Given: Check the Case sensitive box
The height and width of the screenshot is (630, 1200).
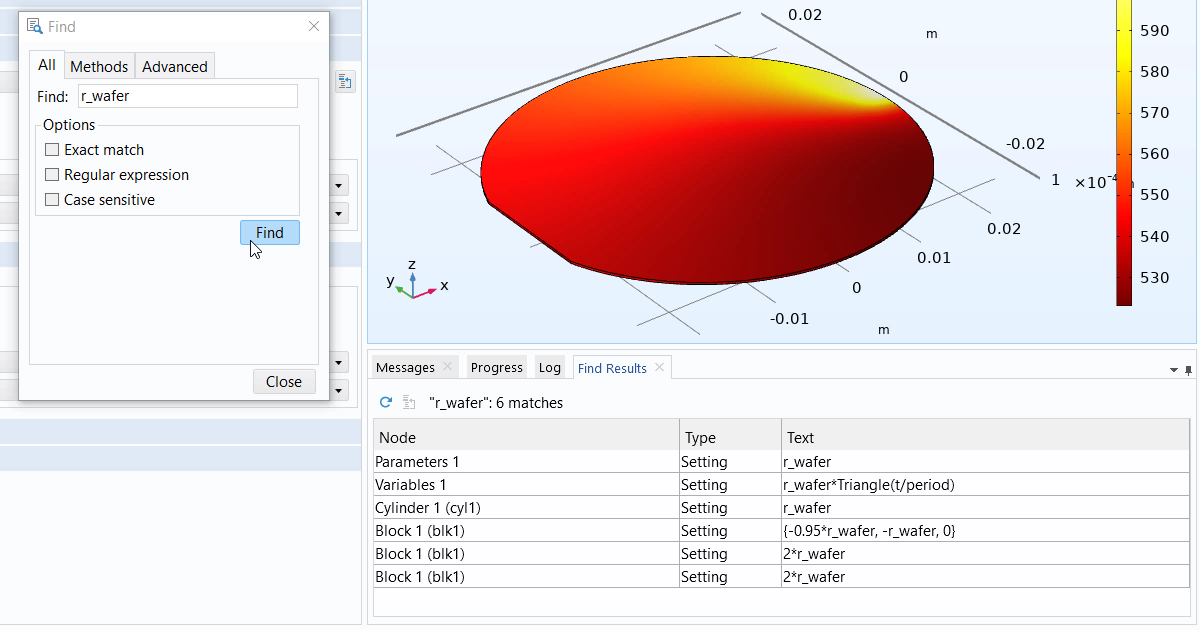Looking at the screenshot, I should click(x=53, y=200).
